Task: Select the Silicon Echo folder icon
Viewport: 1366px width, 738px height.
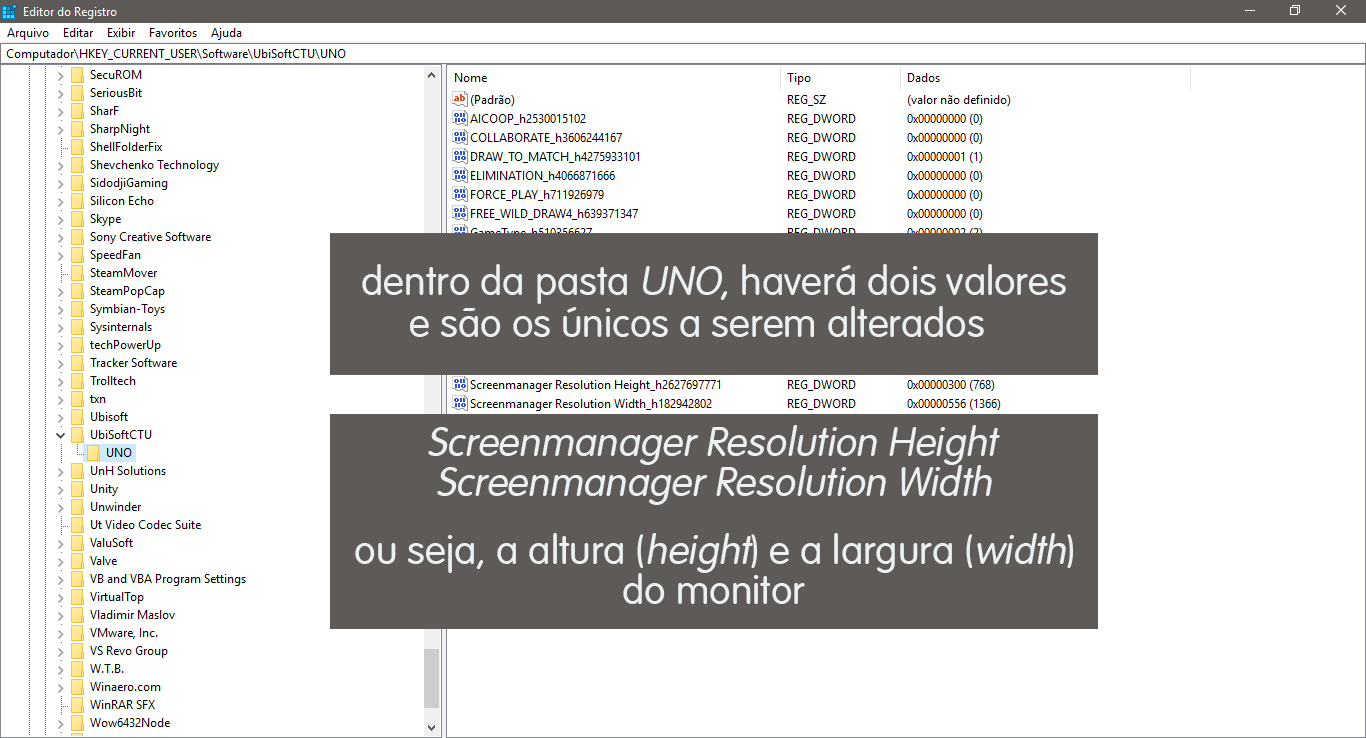Action: [x=77, y=201]
